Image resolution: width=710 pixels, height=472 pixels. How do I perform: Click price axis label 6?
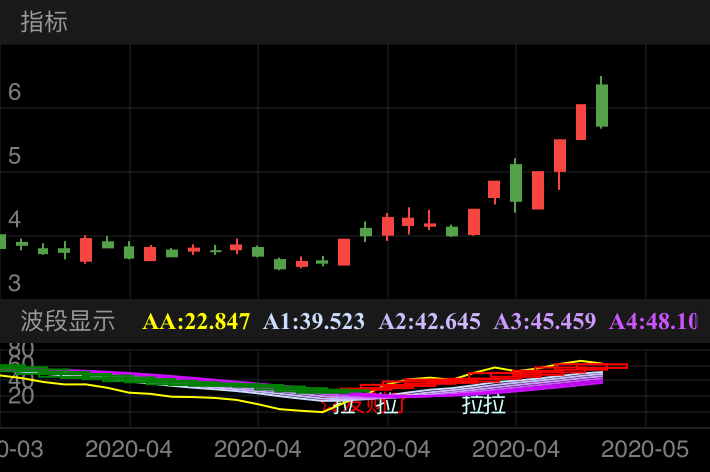coord(14,92)
